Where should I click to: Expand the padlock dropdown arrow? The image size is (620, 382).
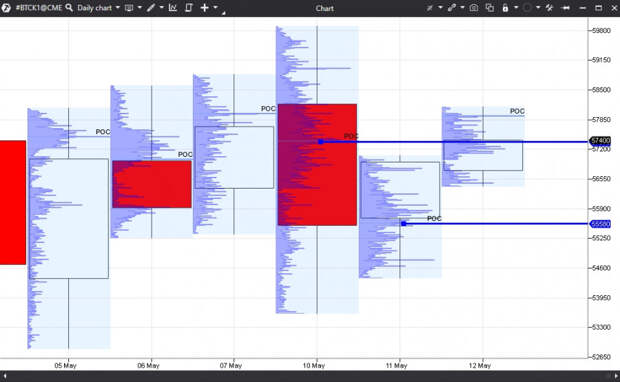pos(516,8)
